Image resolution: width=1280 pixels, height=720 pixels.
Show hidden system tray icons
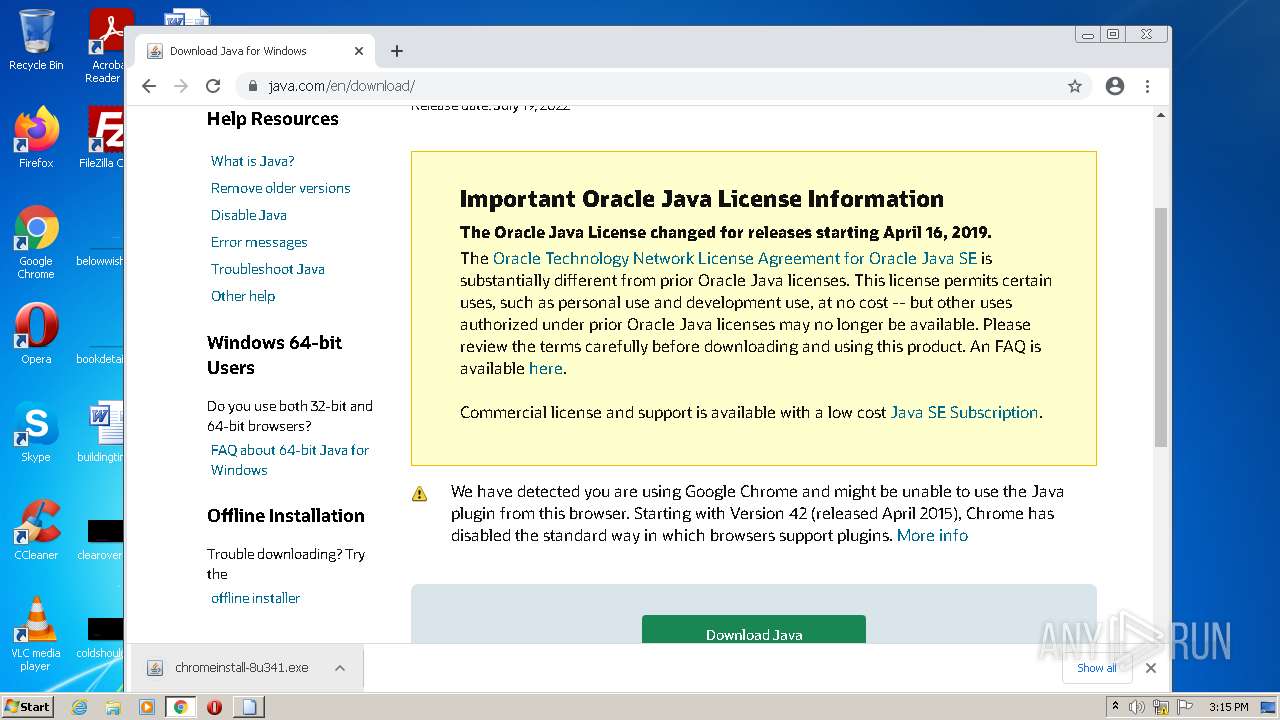[1116, 707]
